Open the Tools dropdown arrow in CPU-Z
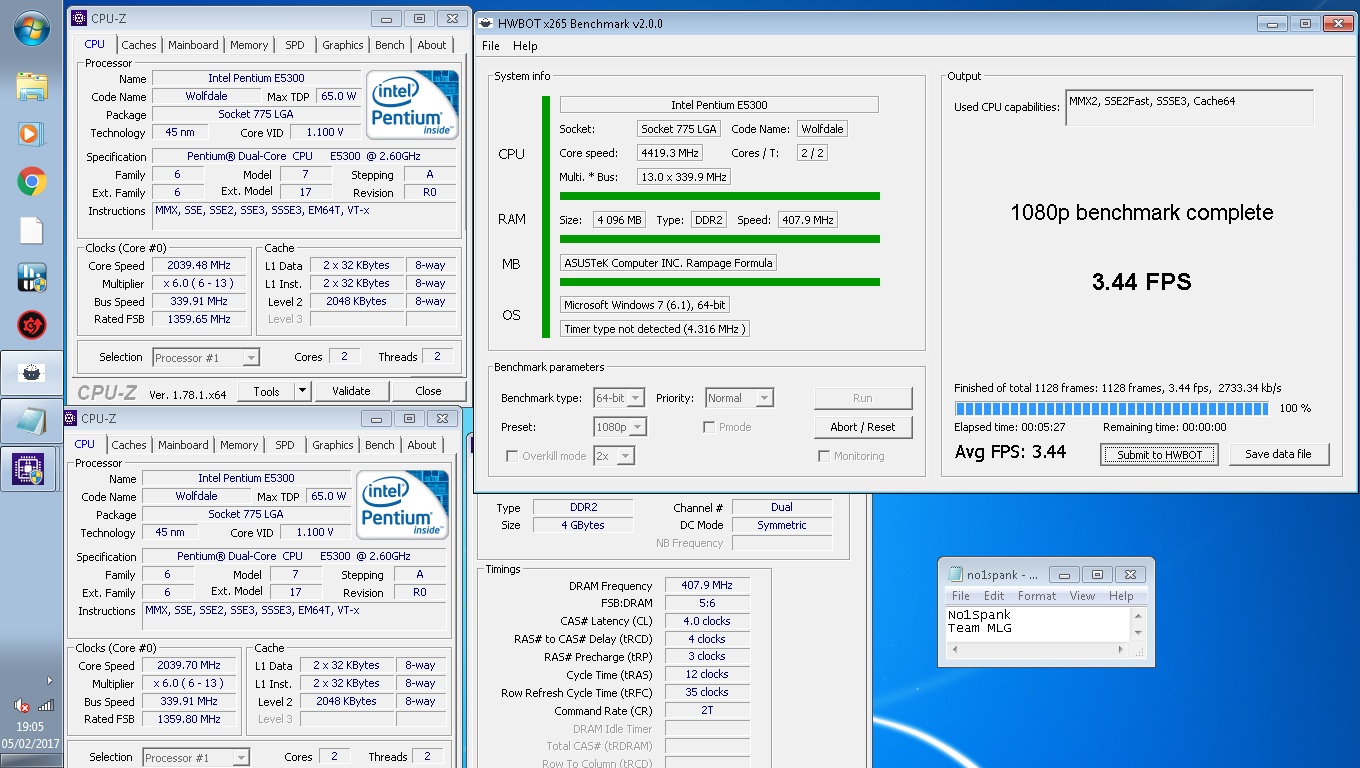The width and height of the screenshot is (1360, 768). tap(303, 391)
